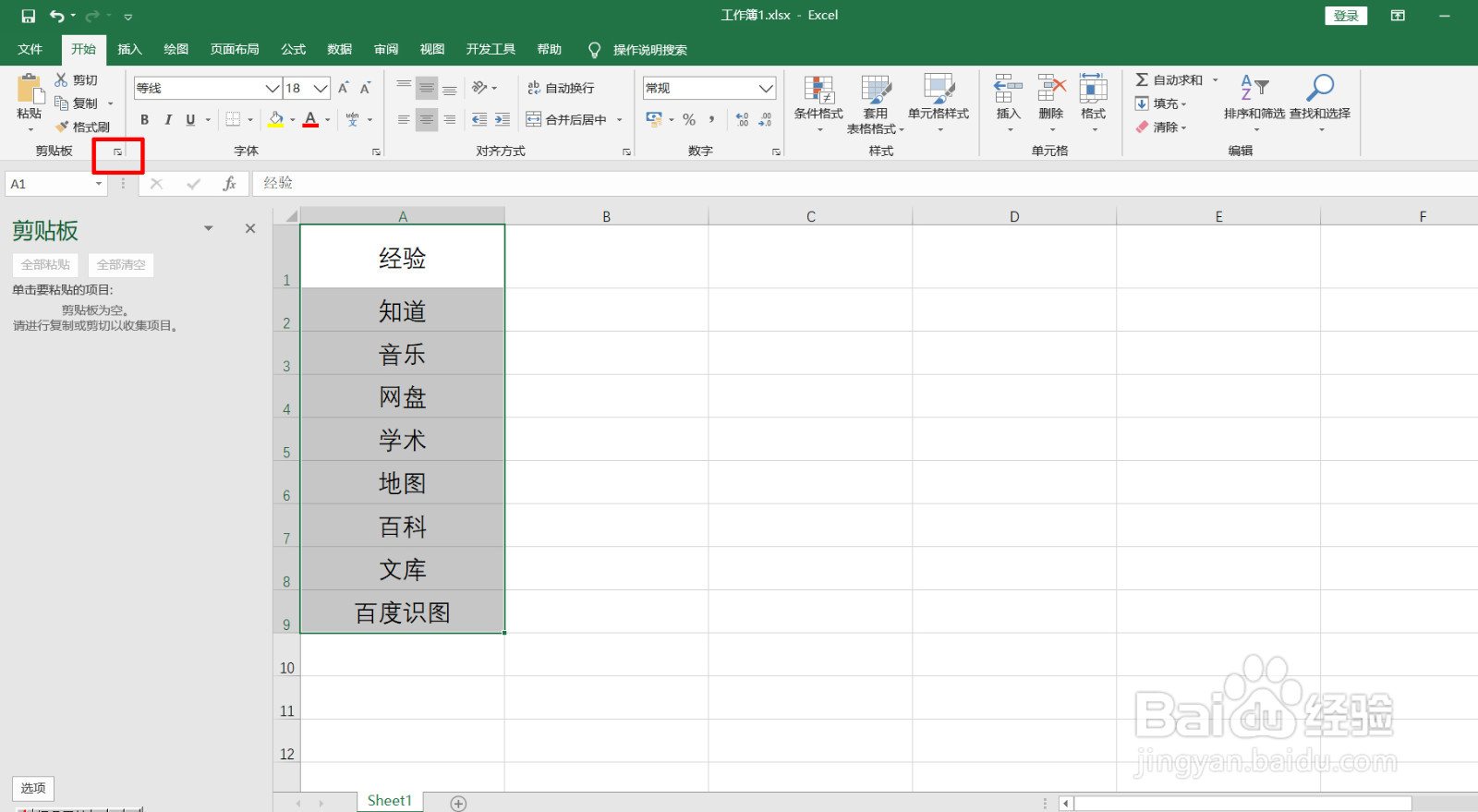Click the Paste clipboard icon
This screenshot has height=812, width=1478.
click(x=30, y=89)
